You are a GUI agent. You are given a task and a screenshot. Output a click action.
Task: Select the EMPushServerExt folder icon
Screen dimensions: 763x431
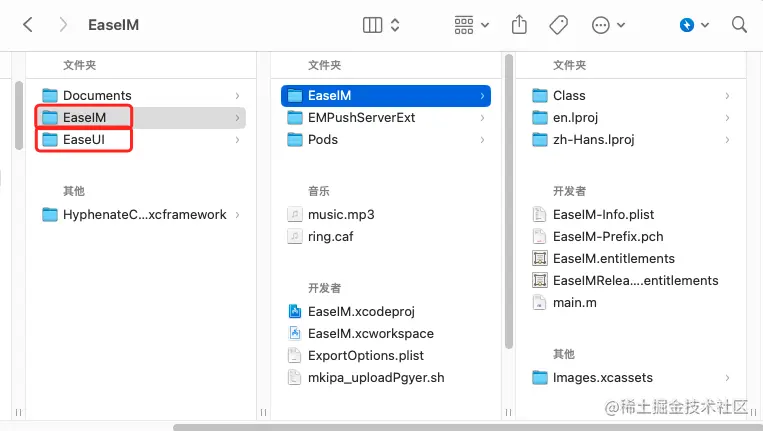[295, 117]
